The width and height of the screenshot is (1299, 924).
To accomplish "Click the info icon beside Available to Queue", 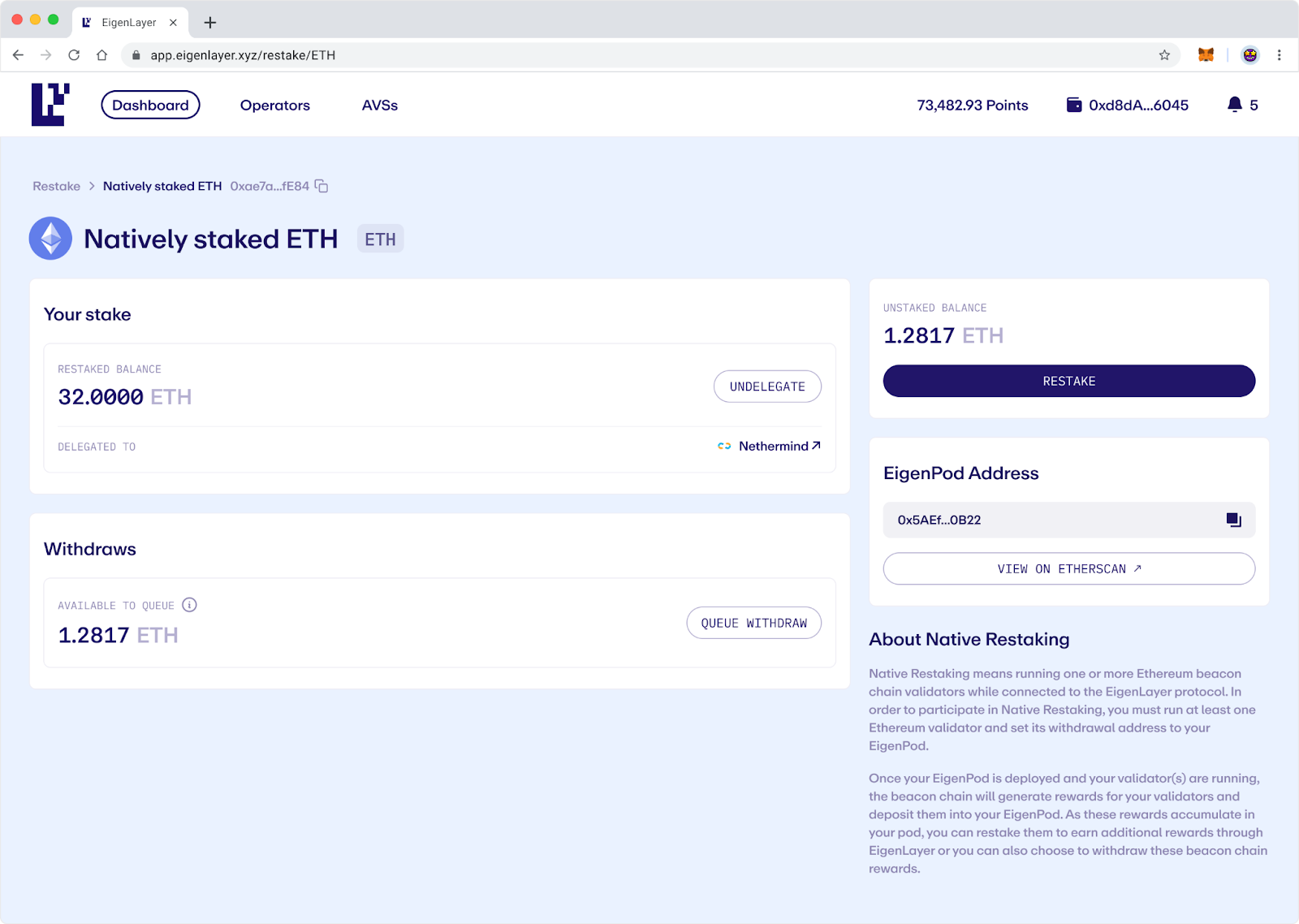I will pyautogui.click(x=189, y=605).
